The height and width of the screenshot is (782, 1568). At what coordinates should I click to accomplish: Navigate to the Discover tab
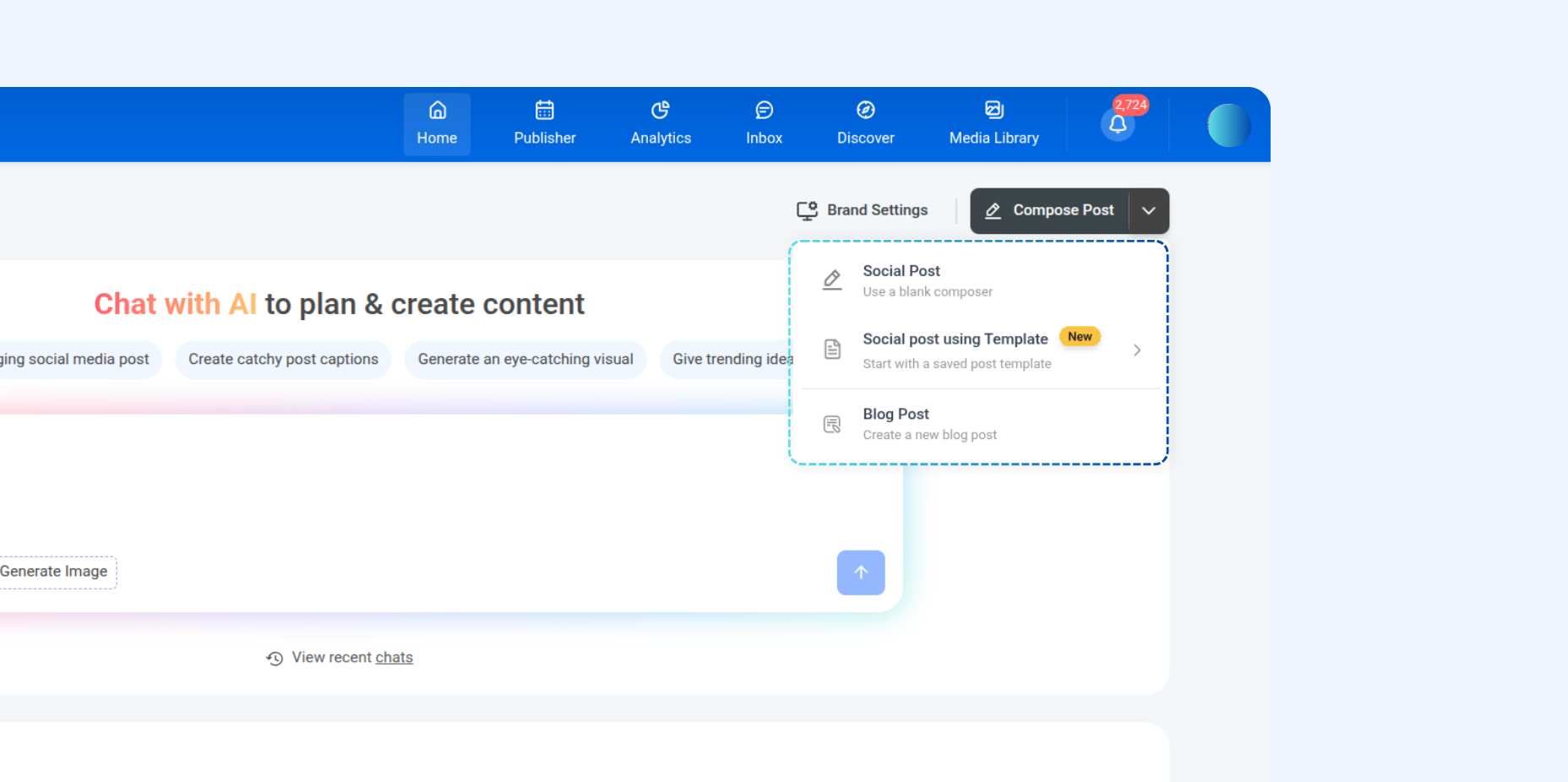865,124
